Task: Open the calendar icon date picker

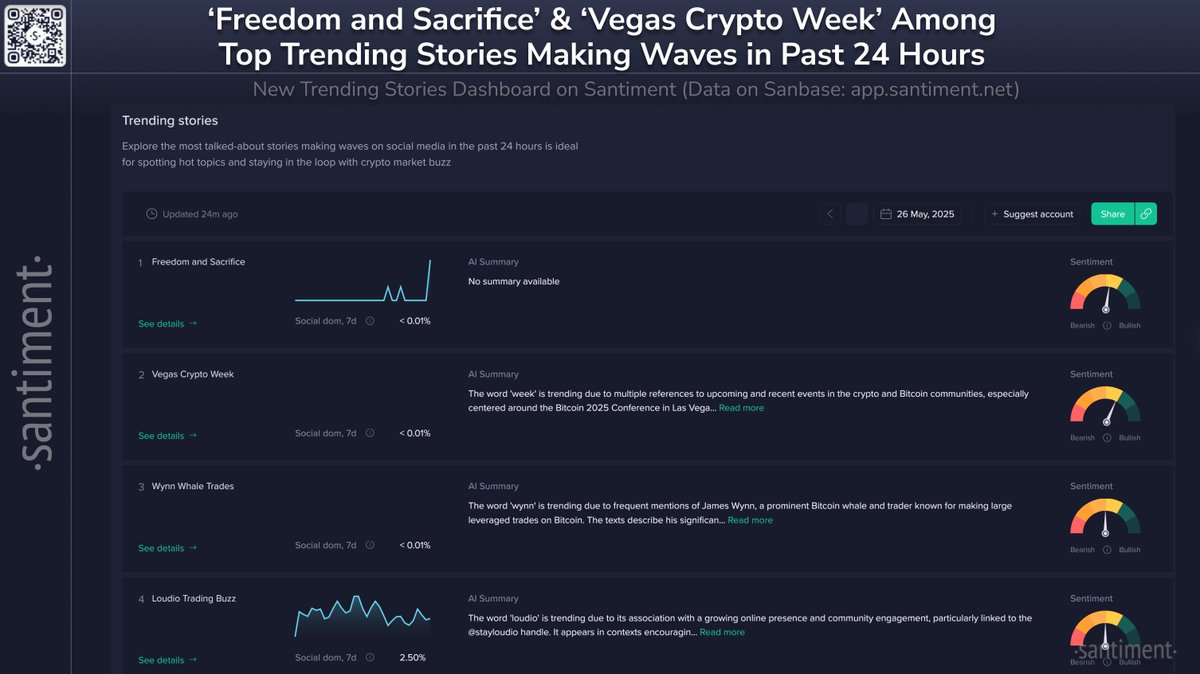Action: pos(886,214)
